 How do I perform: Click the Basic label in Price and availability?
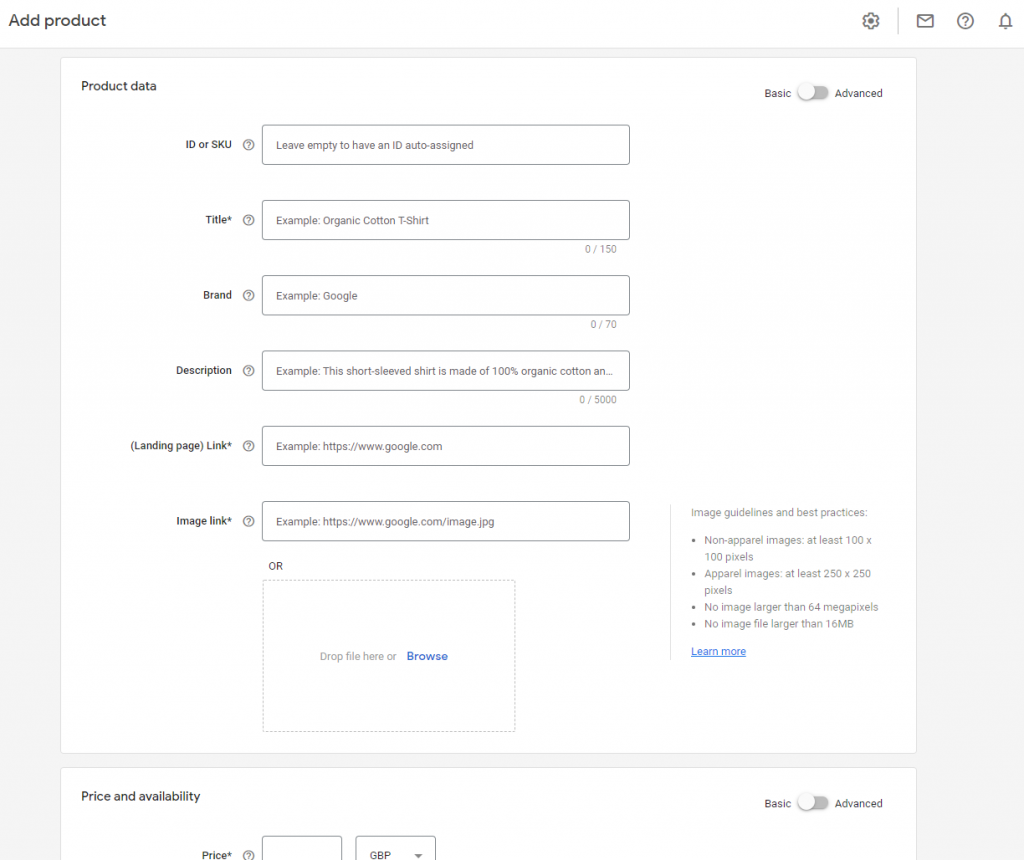click(x=777, y=803)
